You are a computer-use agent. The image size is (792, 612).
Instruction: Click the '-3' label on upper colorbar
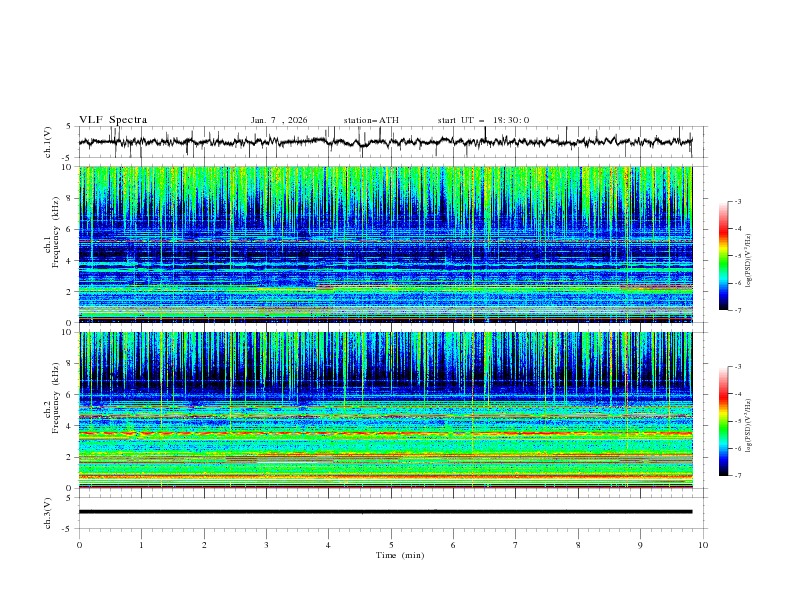[x=737, y=201]
